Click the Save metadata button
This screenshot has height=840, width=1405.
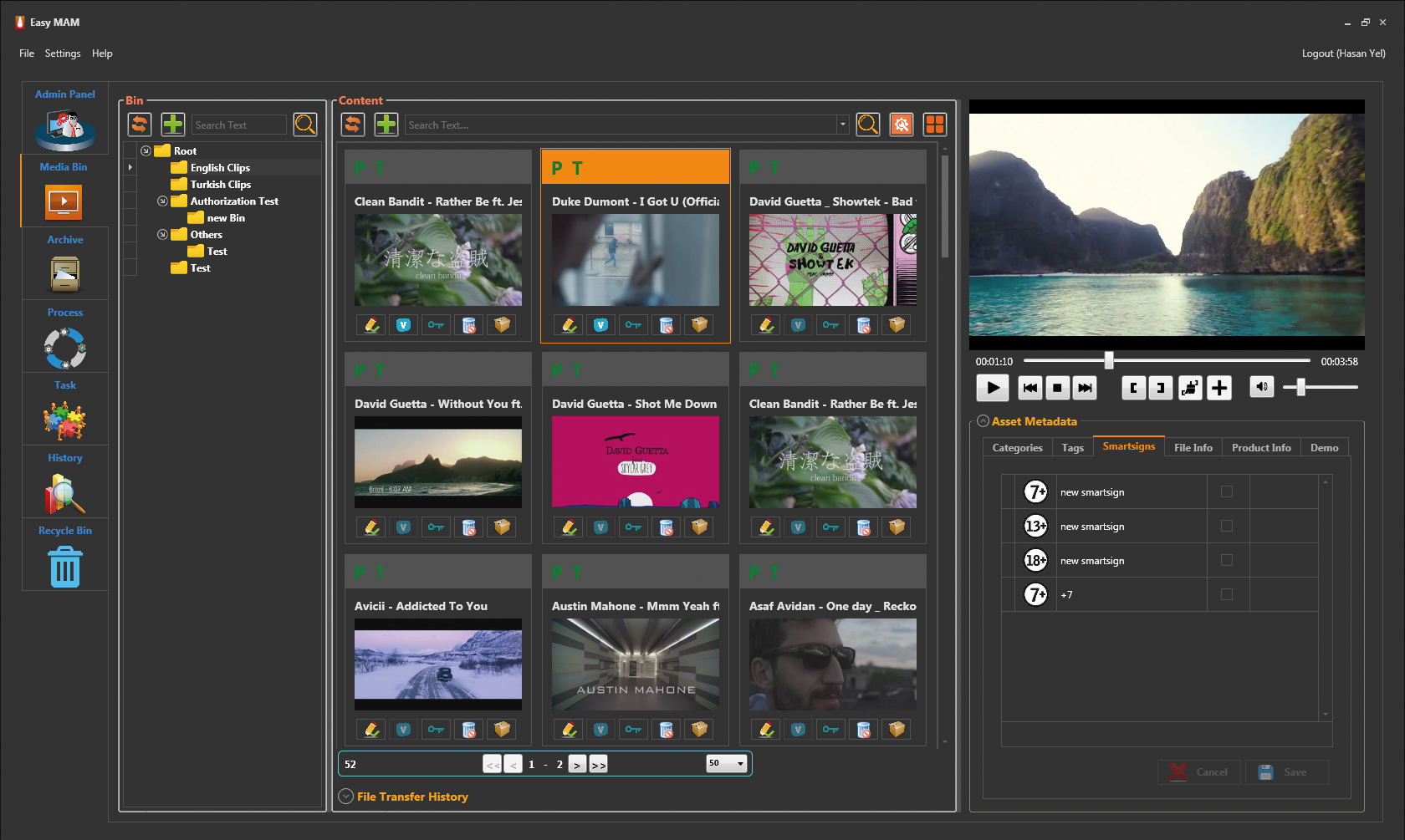[x=1286, y=772]
